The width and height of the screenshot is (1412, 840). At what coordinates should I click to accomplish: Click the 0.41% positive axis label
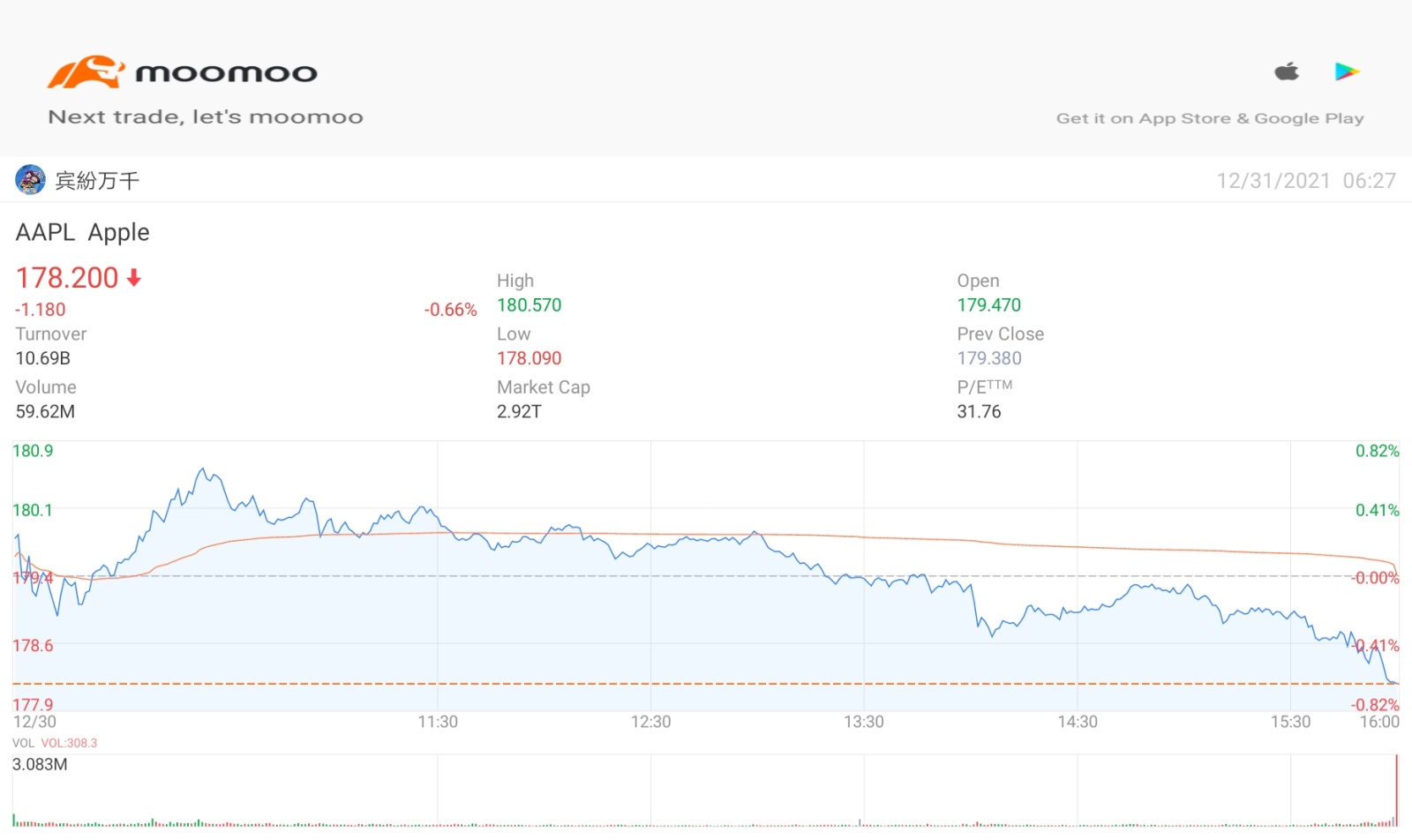tap(1377, 510)
